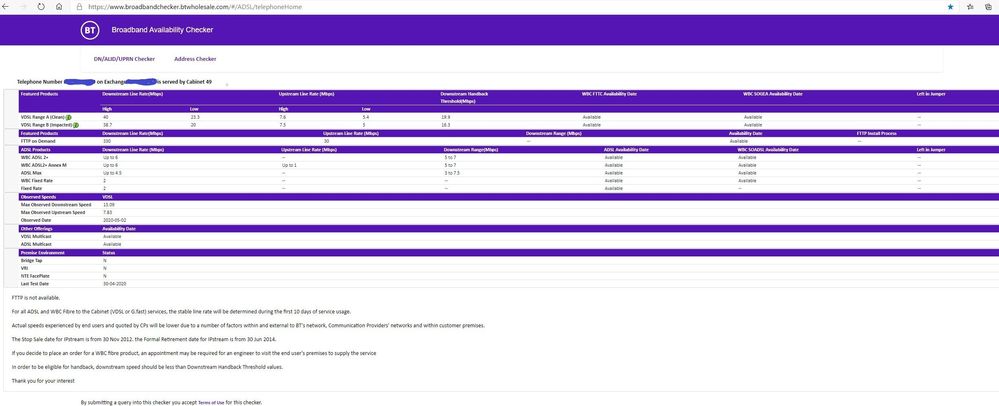Click handback threshold value 19.9
The image size is (999, 406).
click(x=445, y=117)
